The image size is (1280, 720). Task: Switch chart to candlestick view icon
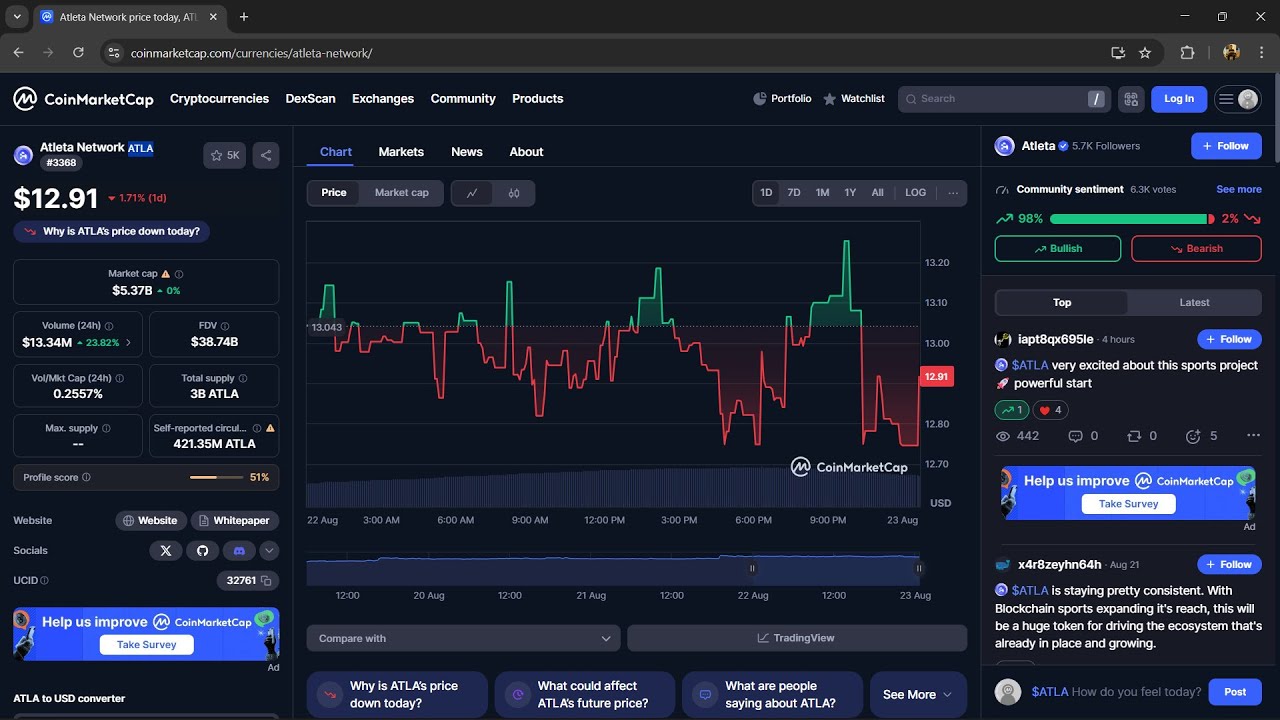[x=514, y=193]
